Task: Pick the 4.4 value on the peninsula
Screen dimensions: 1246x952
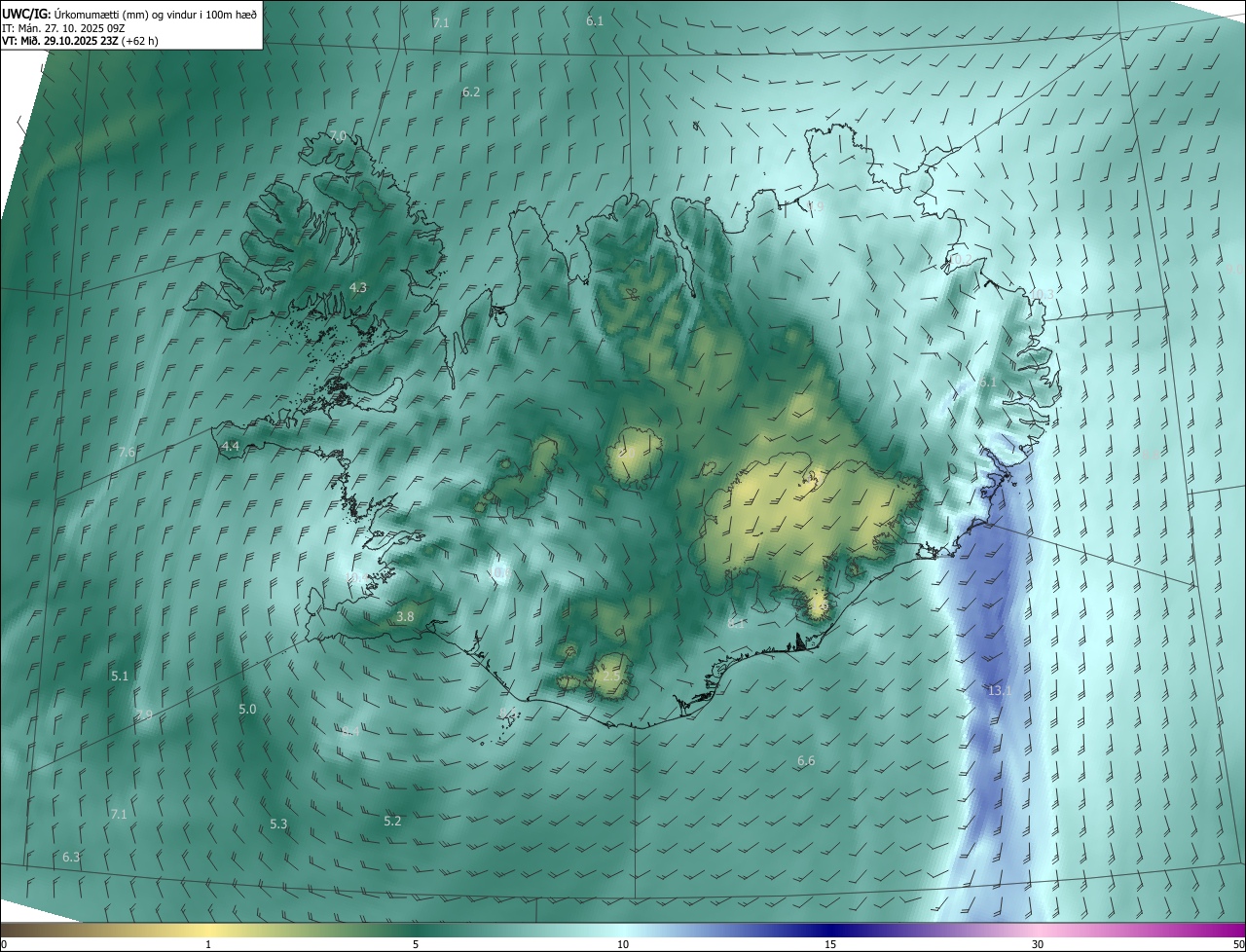Action: (231, 446)
